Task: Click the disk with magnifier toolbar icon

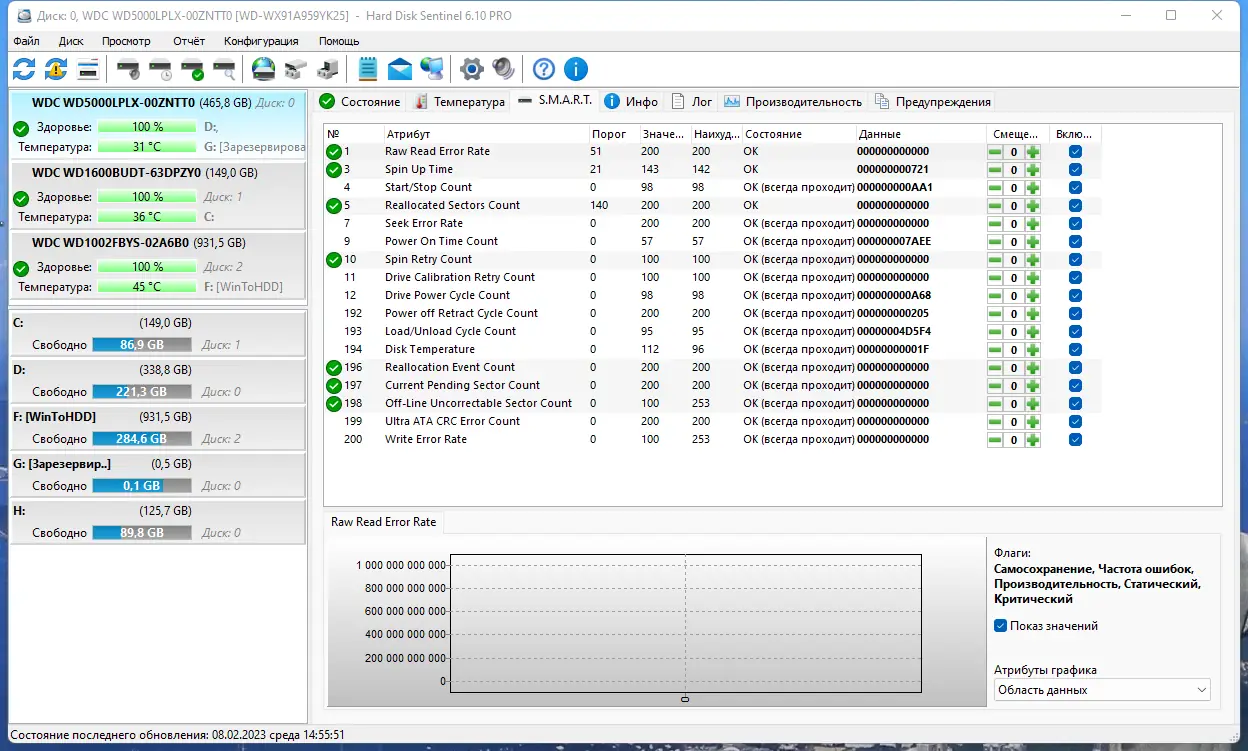Action: click(x=224, y=69)
